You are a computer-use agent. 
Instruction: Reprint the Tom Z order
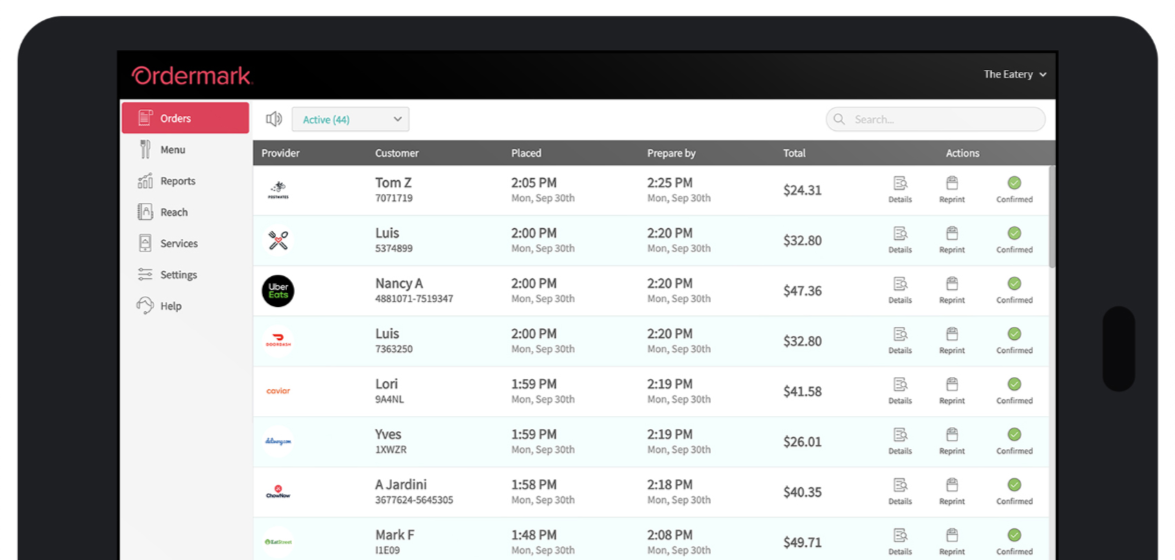tap(952, 190)
